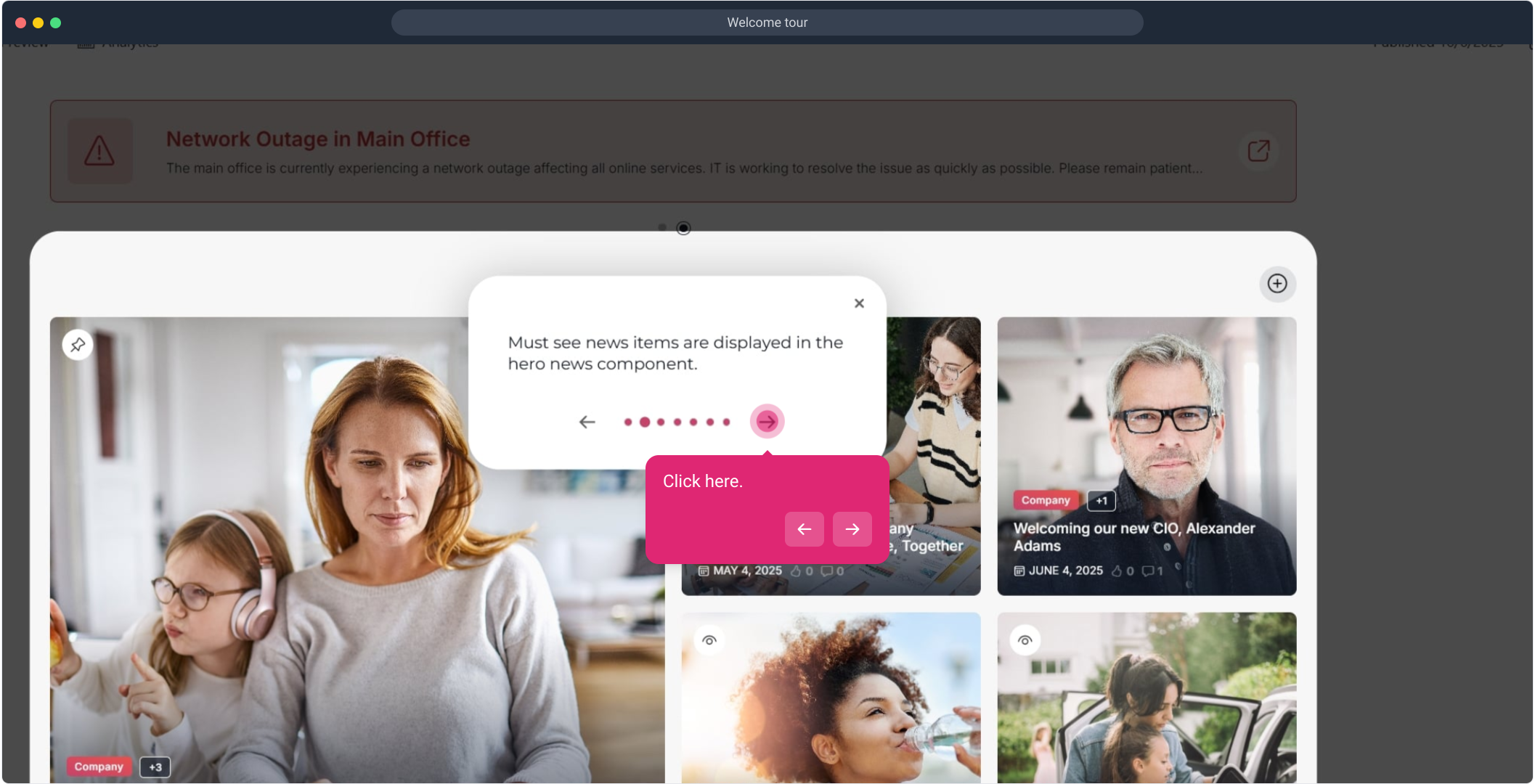Click warning triangle icon in outage banner

point(99,151)
